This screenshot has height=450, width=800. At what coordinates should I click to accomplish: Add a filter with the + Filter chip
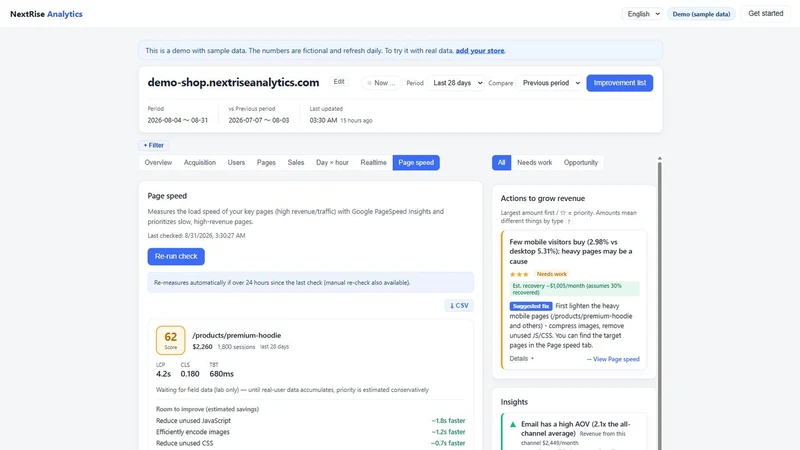(x=154, y=145)
